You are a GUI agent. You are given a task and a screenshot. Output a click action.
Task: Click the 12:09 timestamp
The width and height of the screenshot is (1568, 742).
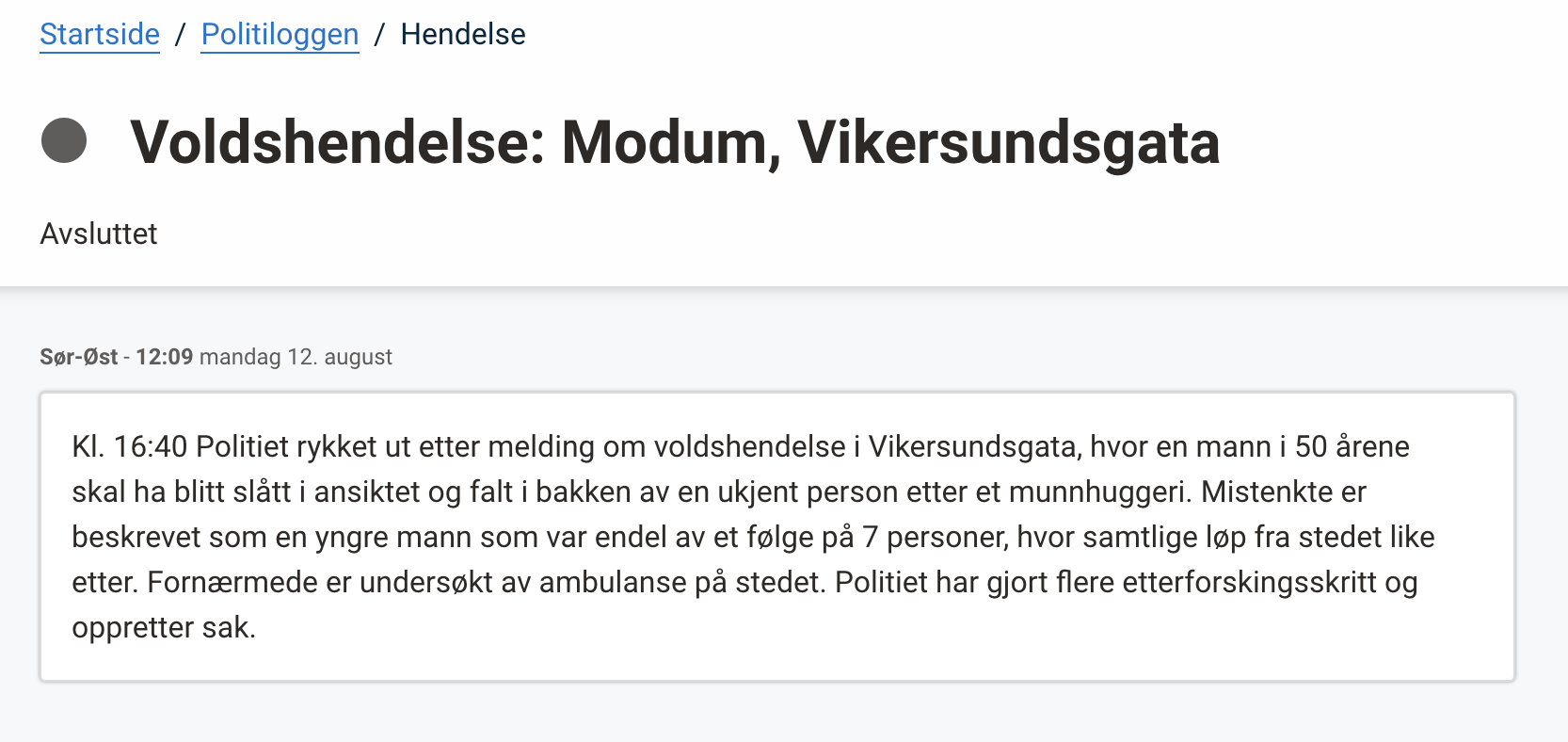click(164, 357)
